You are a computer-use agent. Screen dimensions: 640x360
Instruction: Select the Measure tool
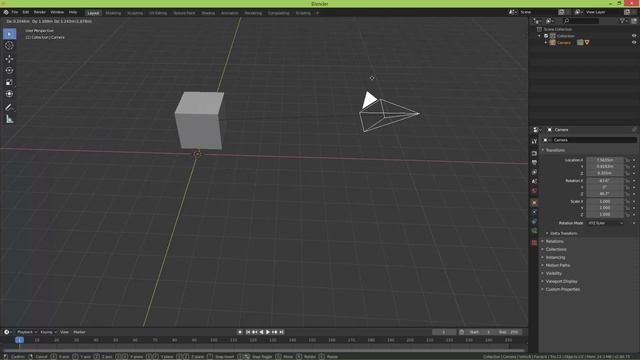pos(9,119)
